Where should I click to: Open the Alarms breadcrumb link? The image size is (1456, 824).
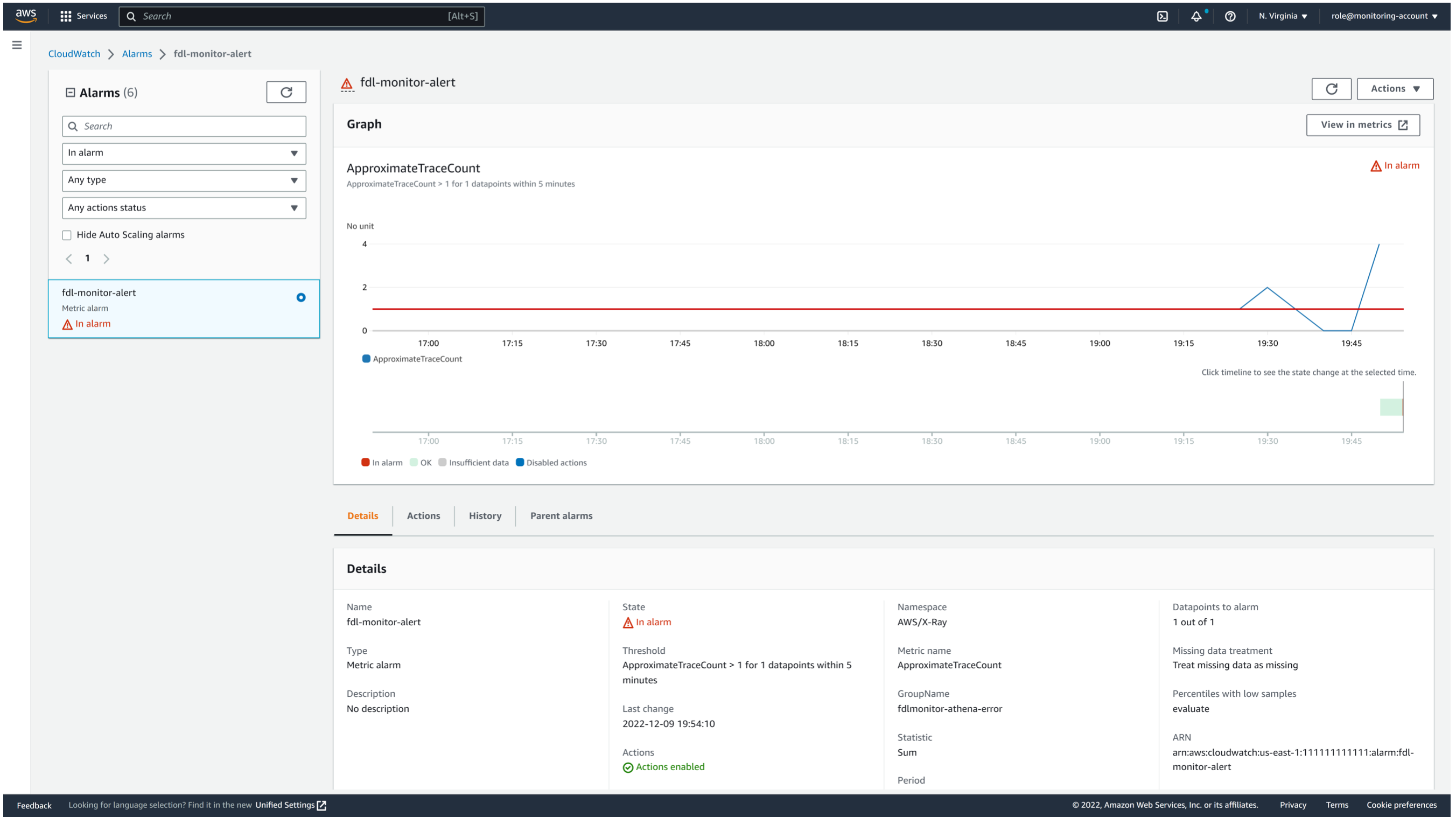coord(137,53)
